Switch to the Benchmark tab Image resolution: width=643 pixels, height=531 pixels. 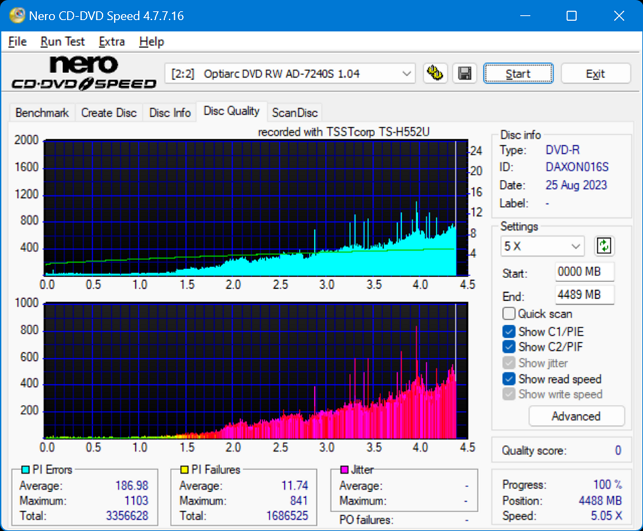coord(42,112)
